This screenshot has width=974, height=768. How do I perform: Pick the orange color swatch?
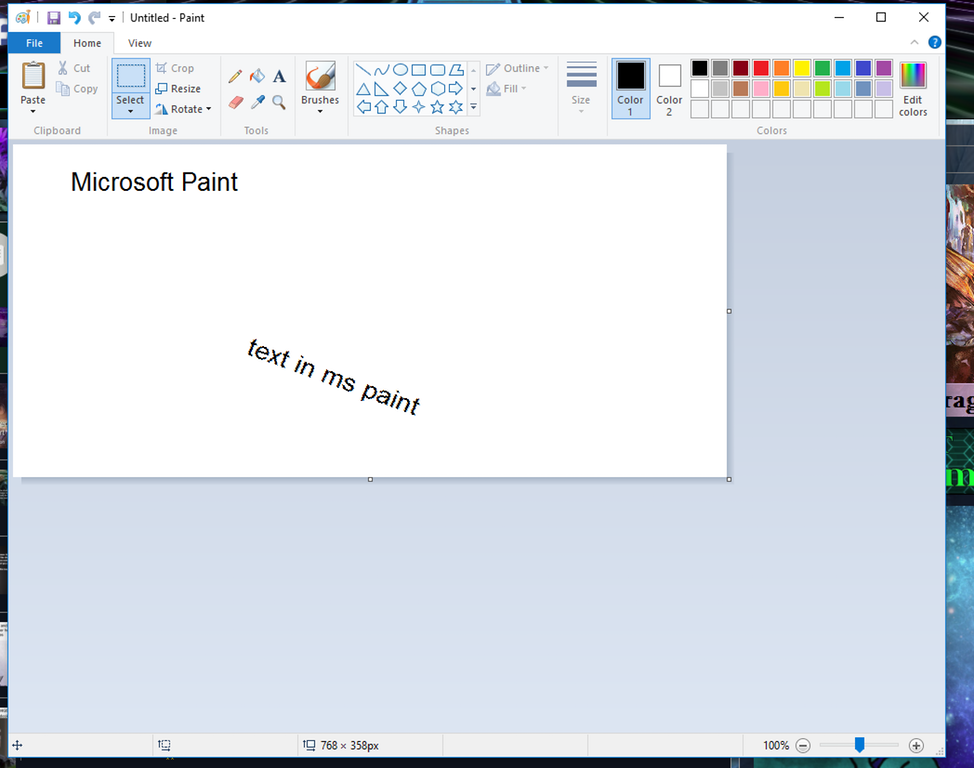pos(781,68)
